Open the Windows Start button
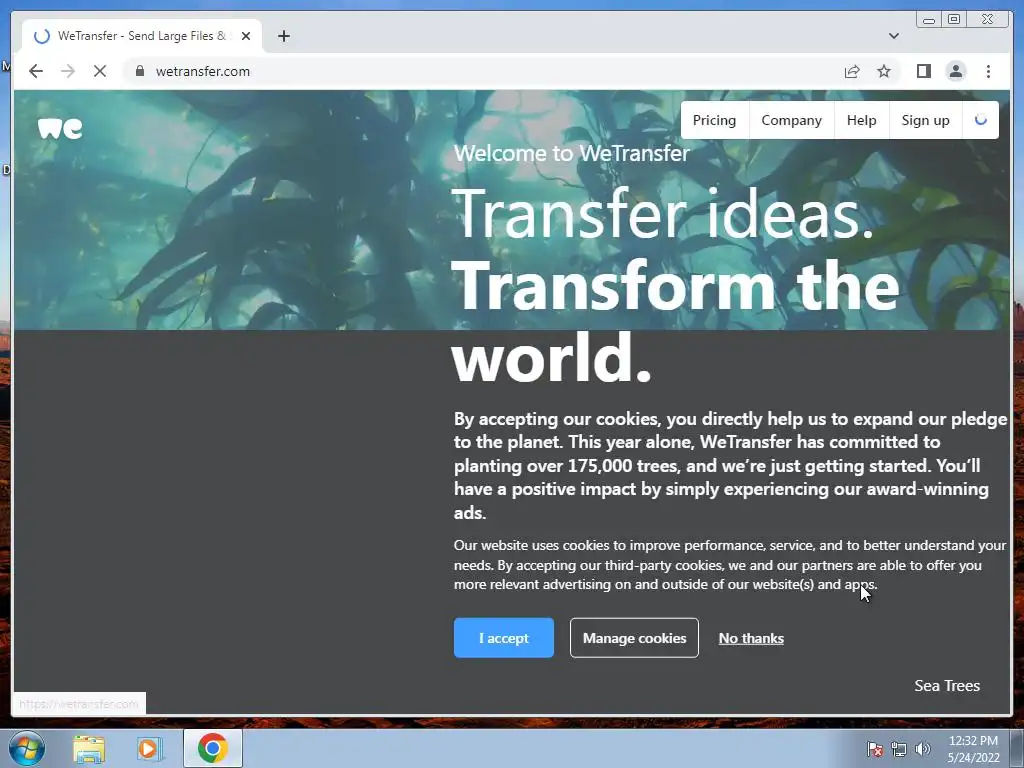This screenshot has width=1024, height=768. [27, 748]
